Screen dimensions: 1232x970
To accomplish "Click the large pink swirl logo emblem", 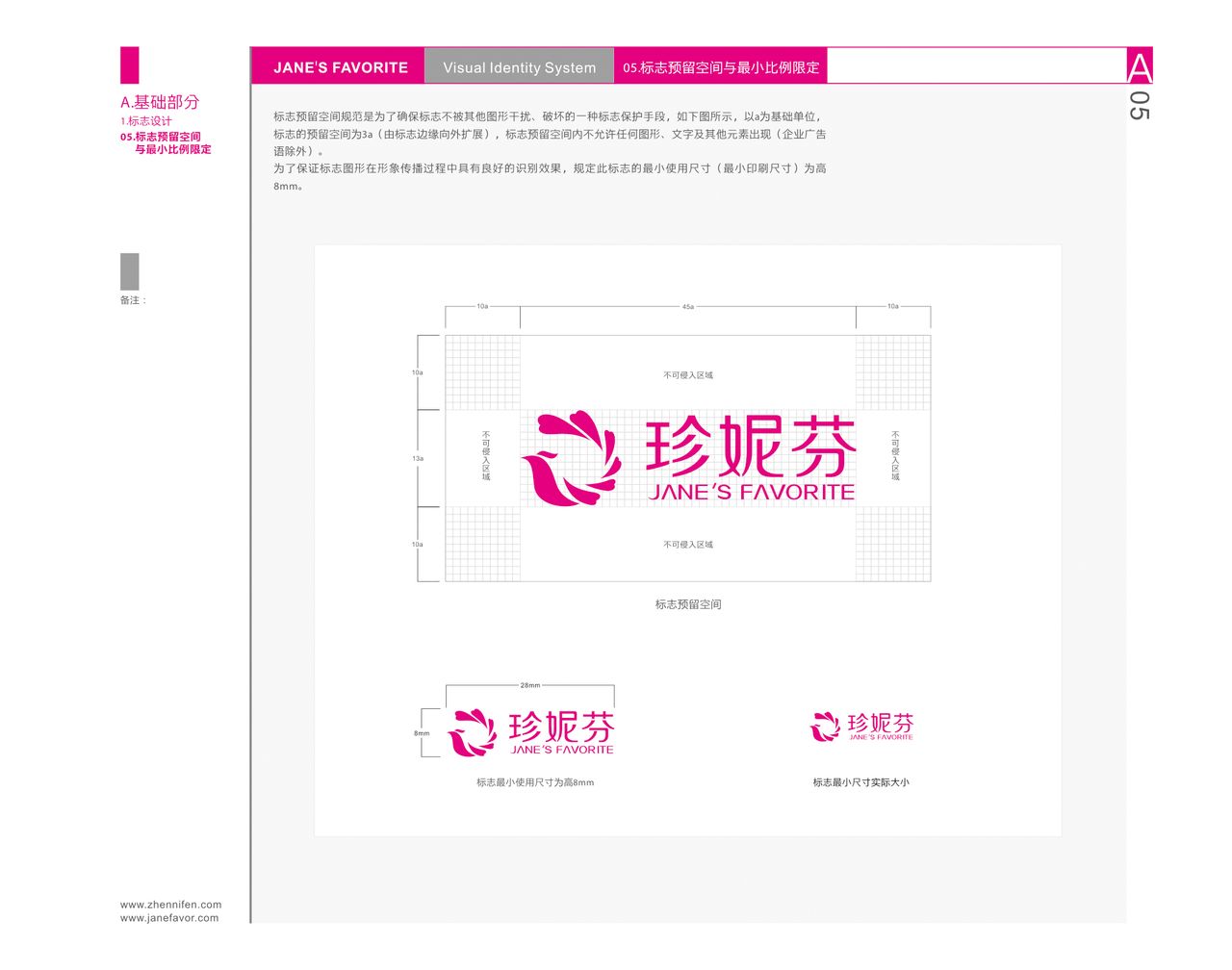I will click(x=571, y=458).
